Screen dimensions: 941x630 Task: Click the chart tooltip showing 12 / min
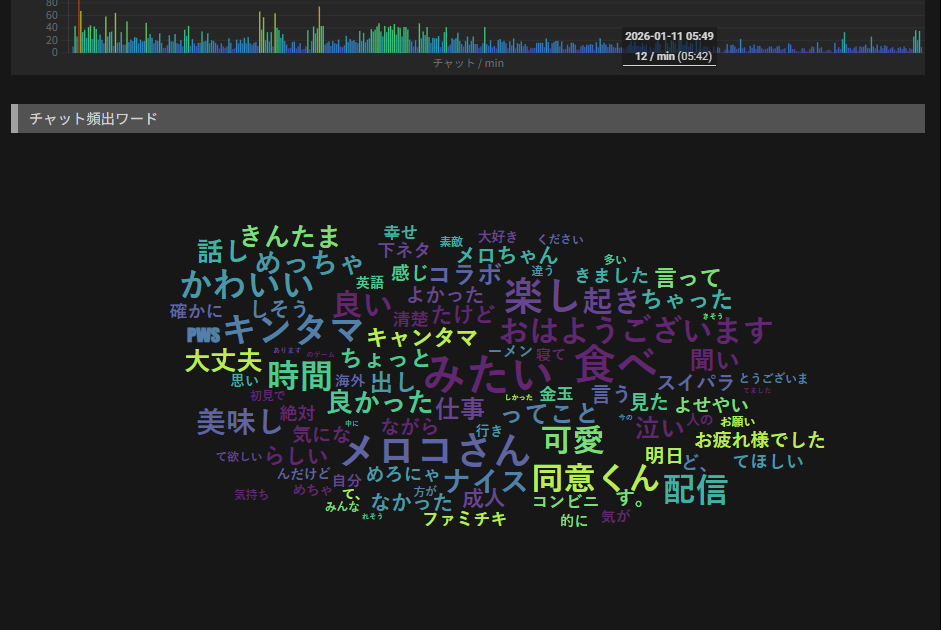point(670,47)
